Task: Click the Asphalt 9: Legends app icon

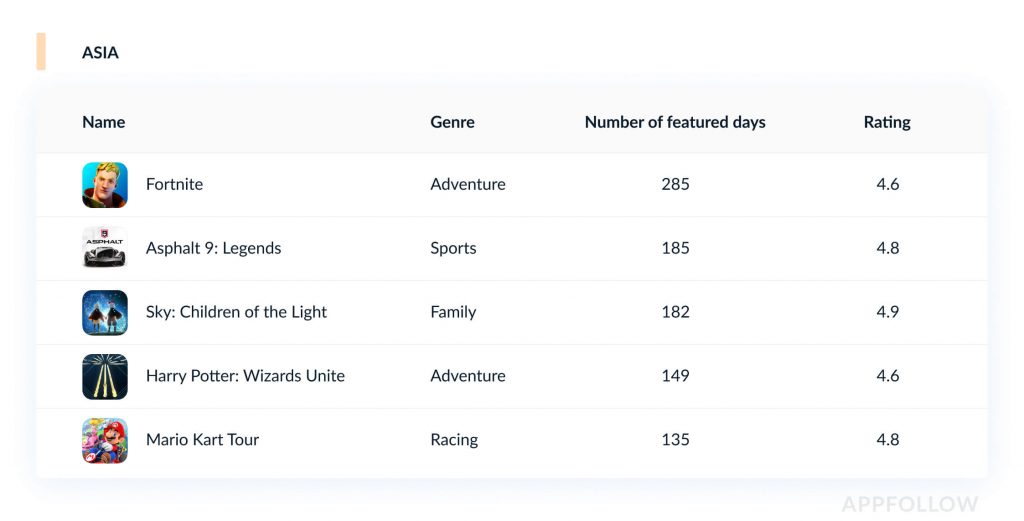Action: click(105, 248)
